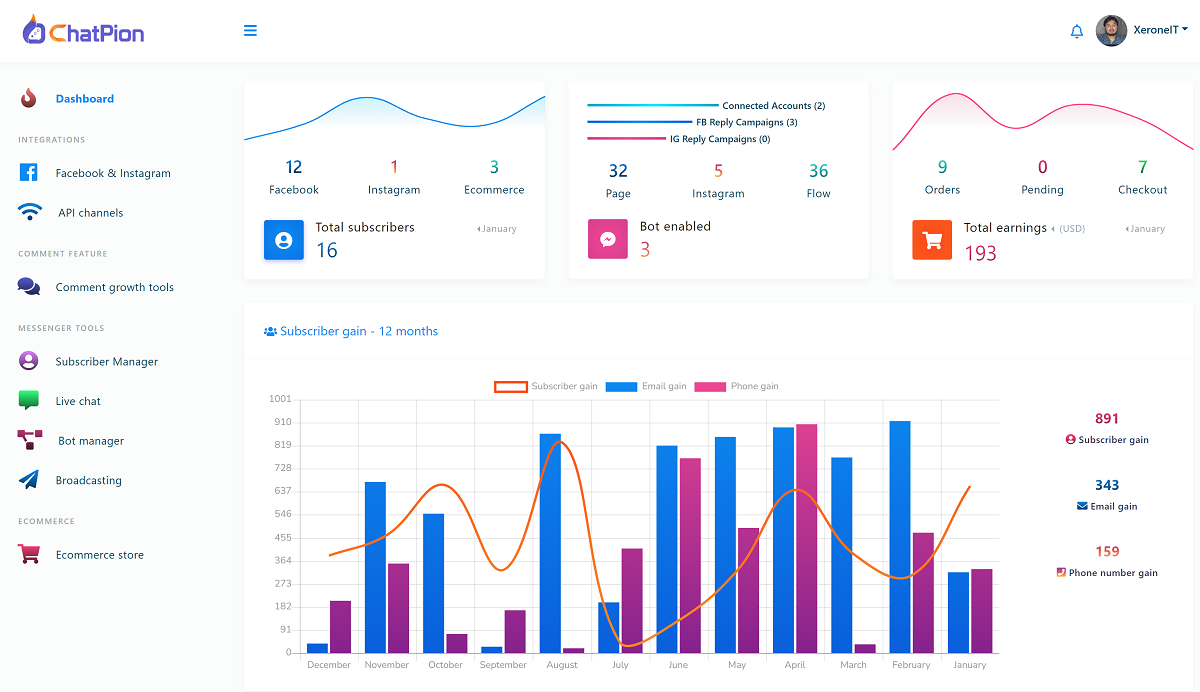Click the Facebook icon in sidebar
The image size is (1200, 692).
[29, 173]
